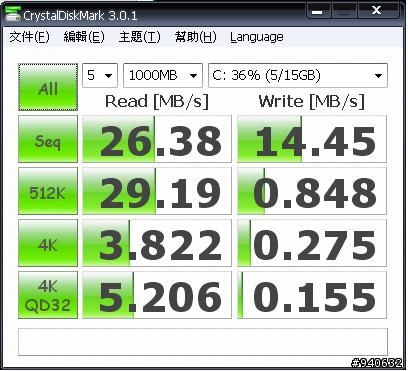This screenshot has width=408, height=371.
Task: Start the 4K benchmark test
Action: 48,243
